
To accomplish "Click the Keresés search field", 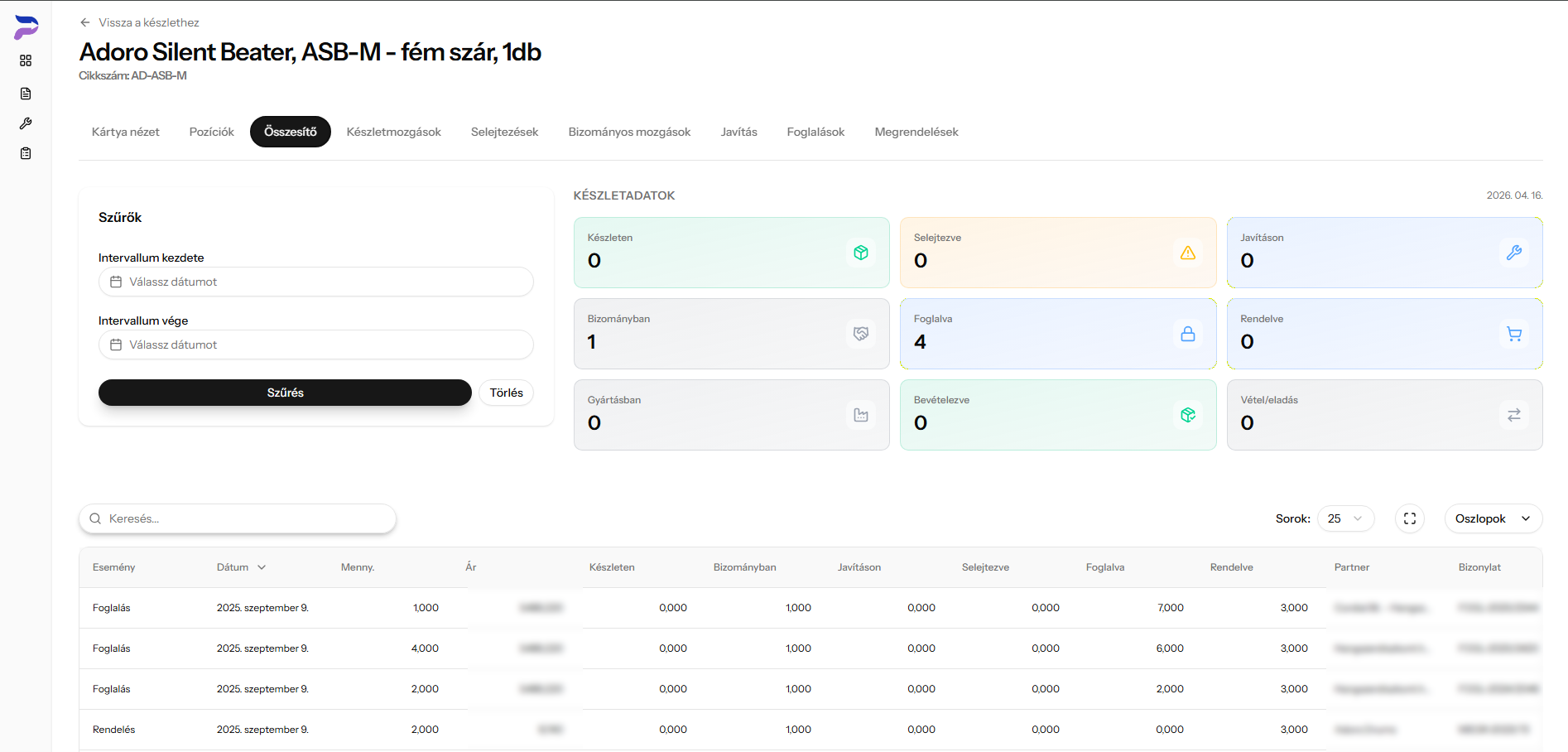I will (238, 518).
